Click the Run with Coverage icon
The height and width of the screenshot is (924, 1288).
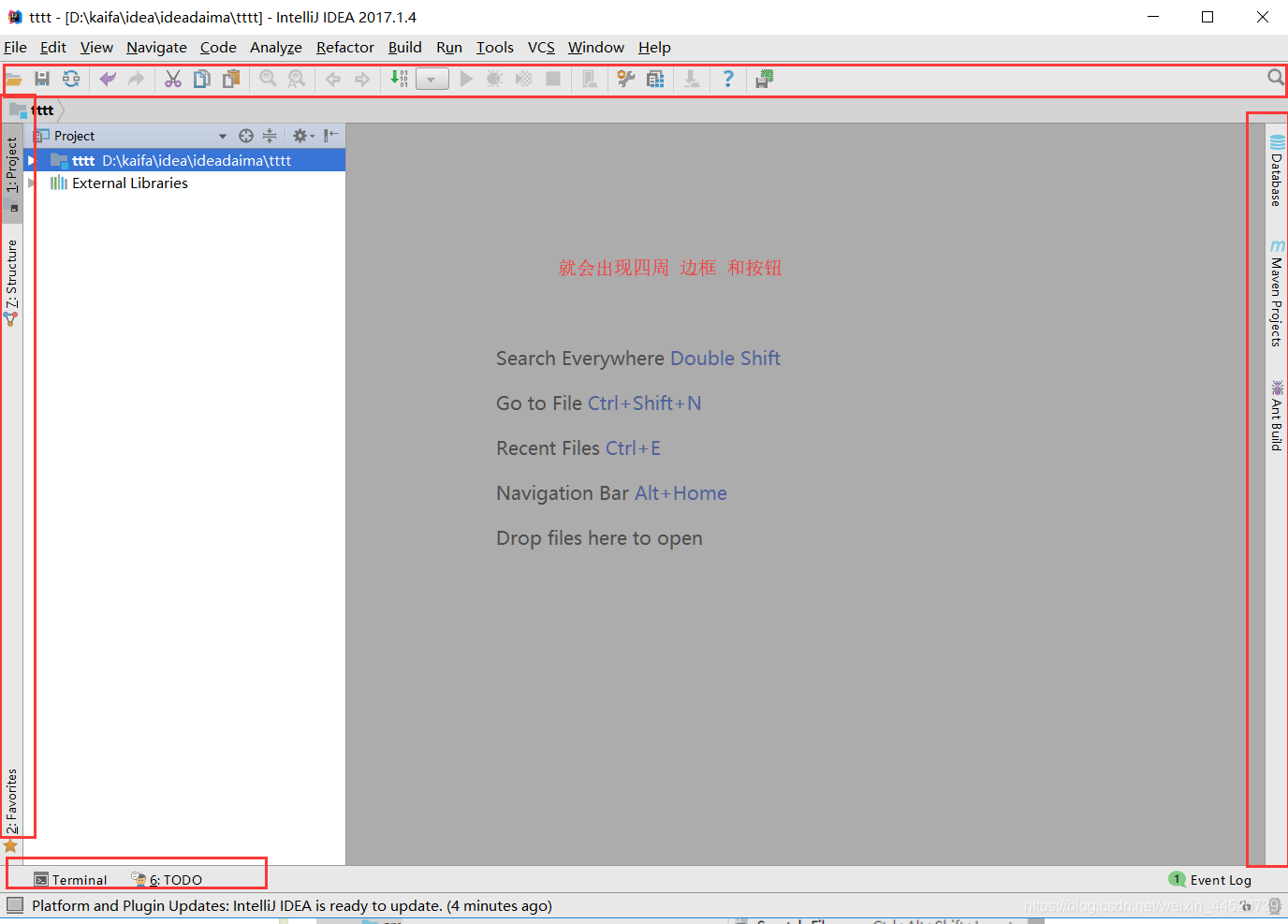[x=524, y=80]
